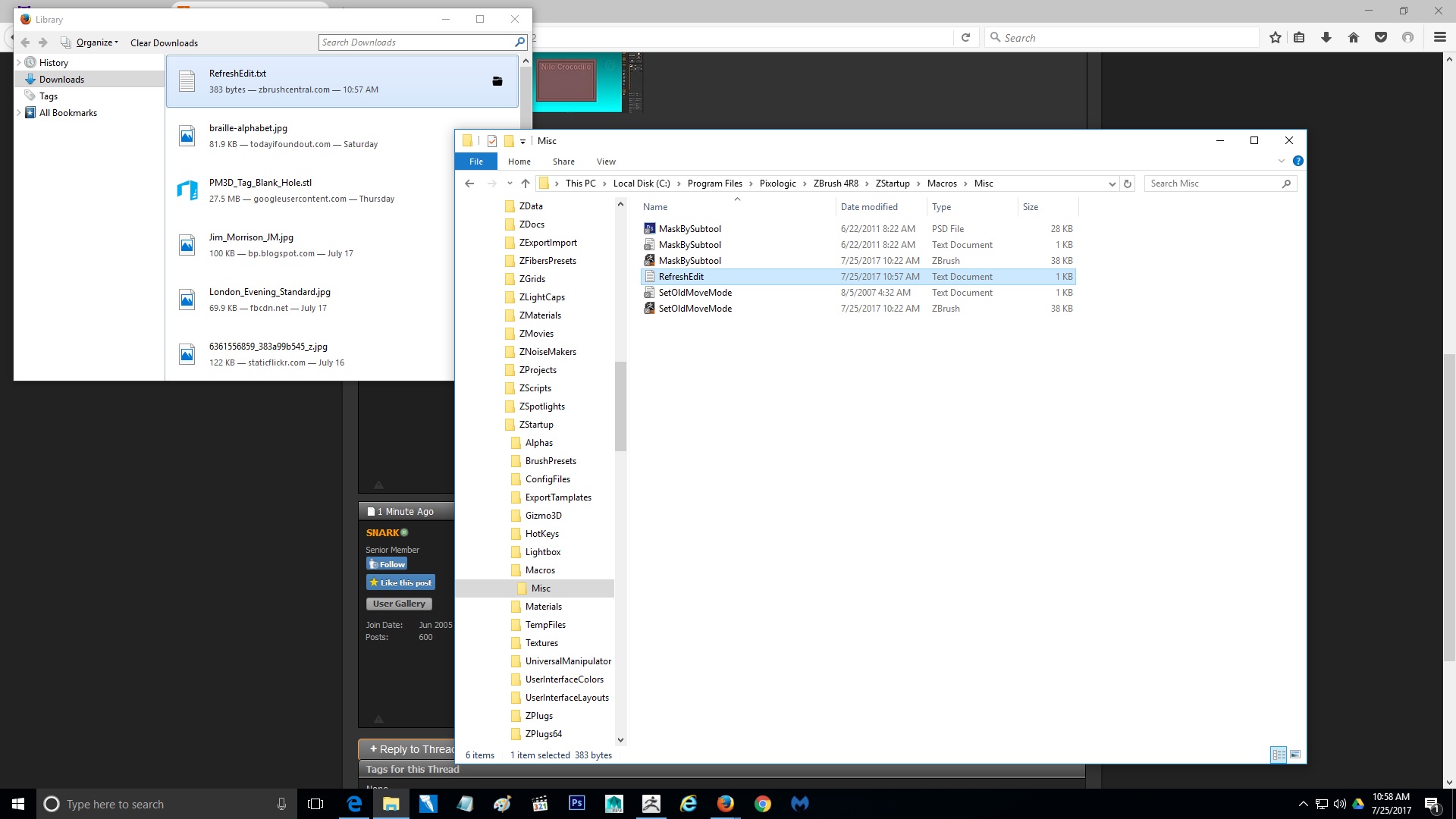The height and width of the screenshot is (819, 1456).
Task: Reload page in Firefox address bar
Action: (965, 38)
